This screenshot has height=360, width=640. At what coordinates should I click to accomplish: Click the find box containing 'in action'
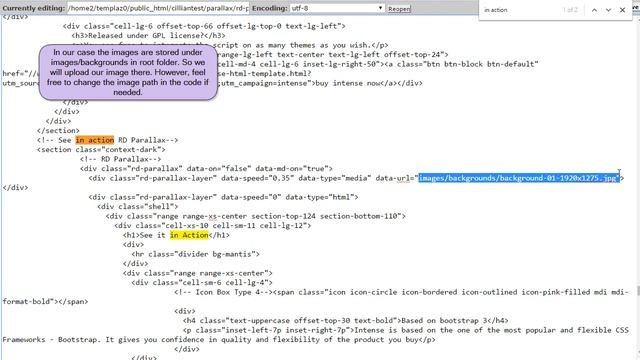[520, 10]
